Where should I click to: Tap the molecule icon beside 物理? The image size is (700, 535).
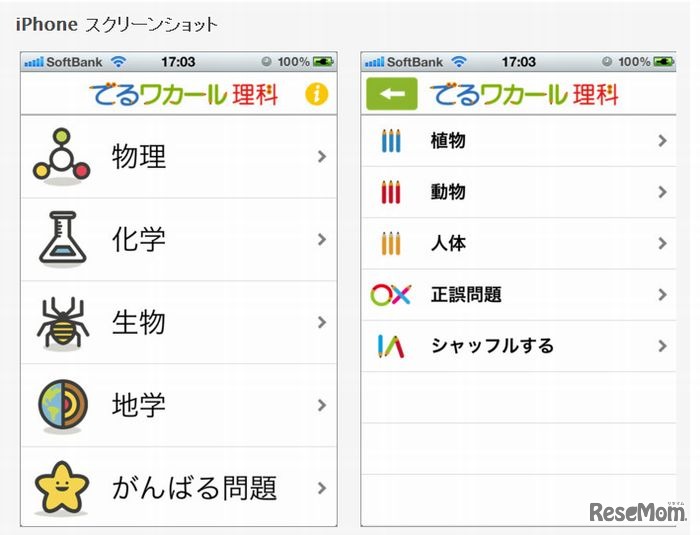[x=62, y=155]
